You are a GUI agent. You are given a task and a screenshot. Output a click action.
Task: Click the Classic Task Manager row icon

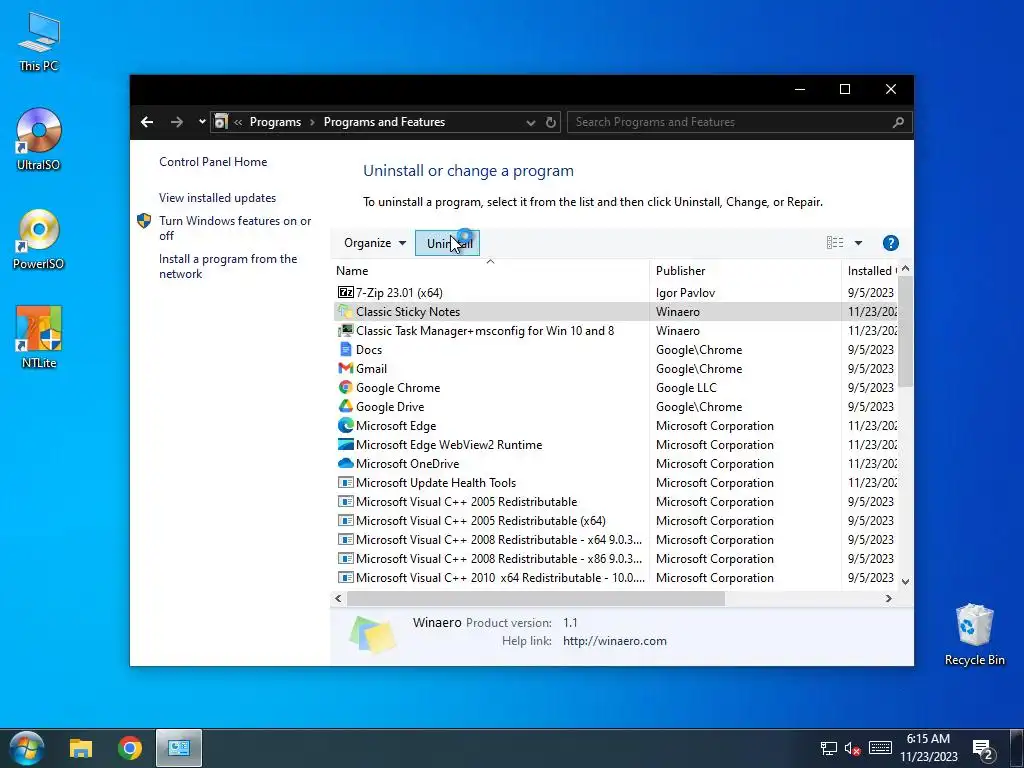[345, 330]
